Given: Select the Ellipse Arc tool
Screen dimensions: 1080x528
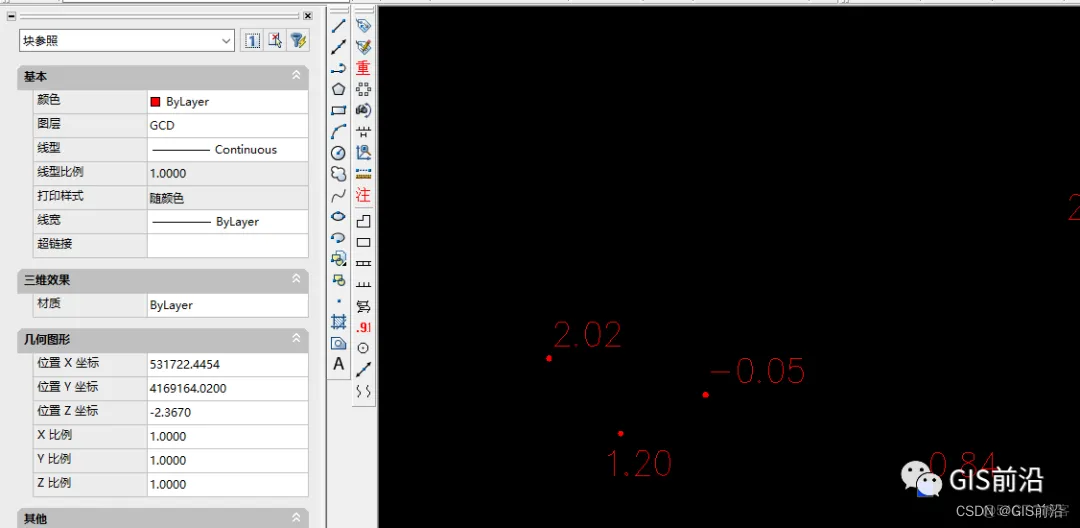Looking at the screenshot, I should point(338,237).
